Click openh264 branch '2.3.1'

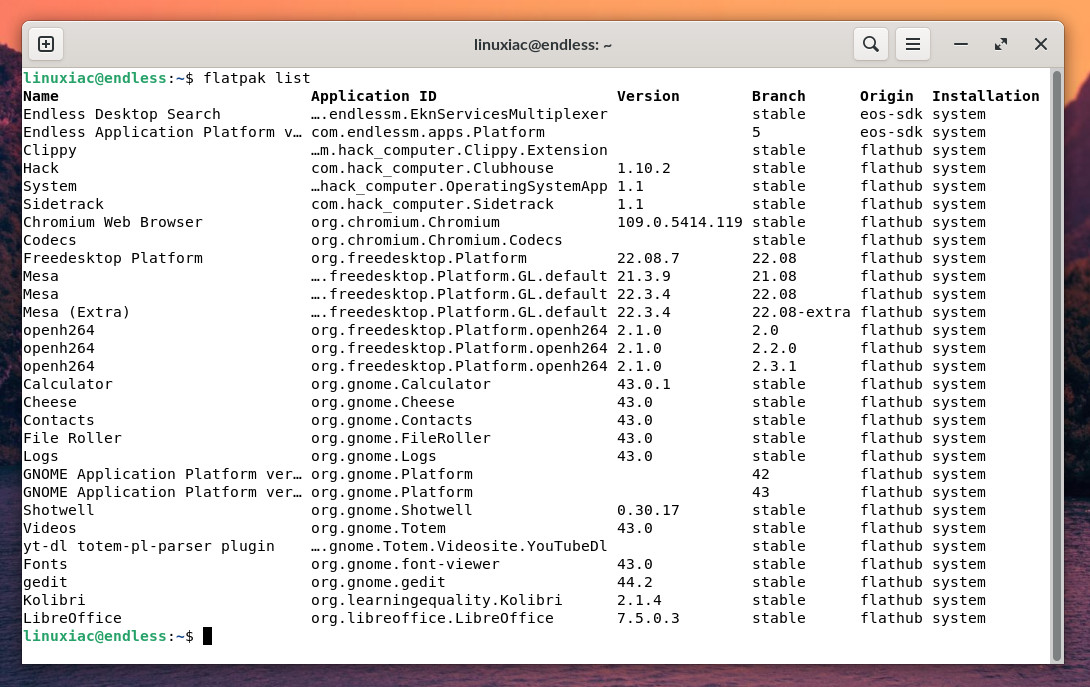[774, 366]
